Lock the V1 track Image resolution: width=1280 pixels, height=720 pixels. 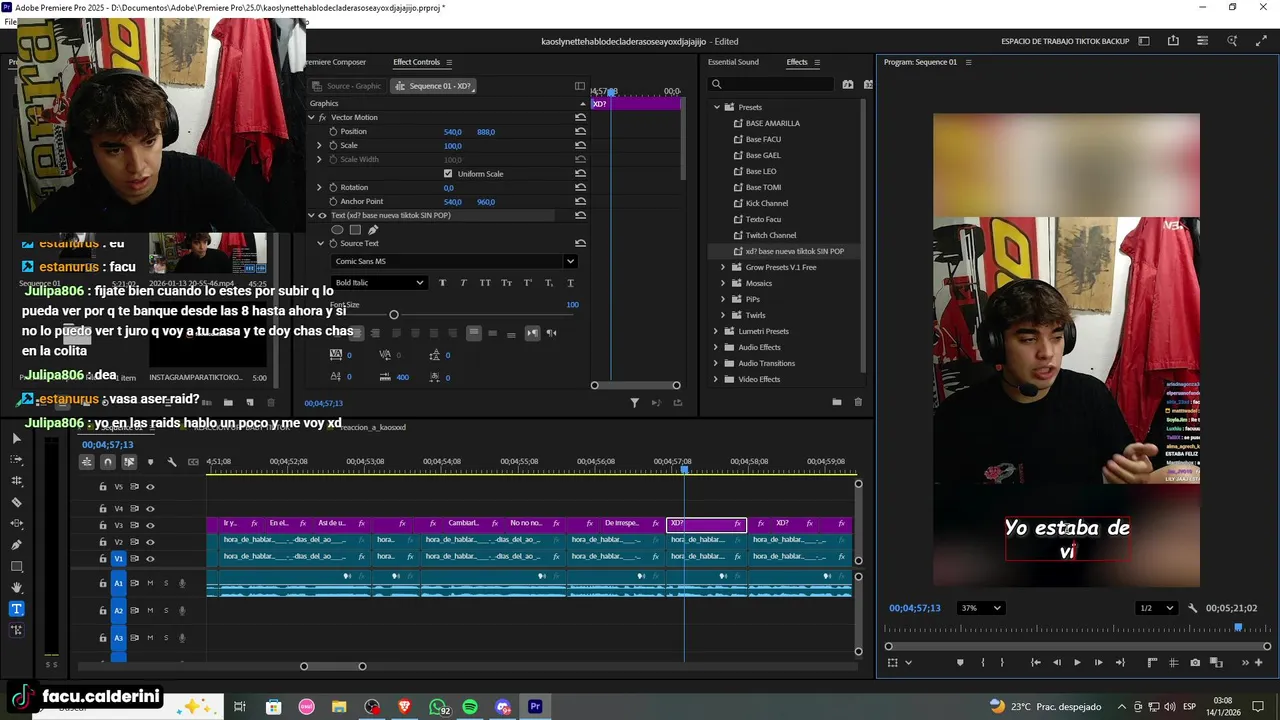[x=102, y=559]
